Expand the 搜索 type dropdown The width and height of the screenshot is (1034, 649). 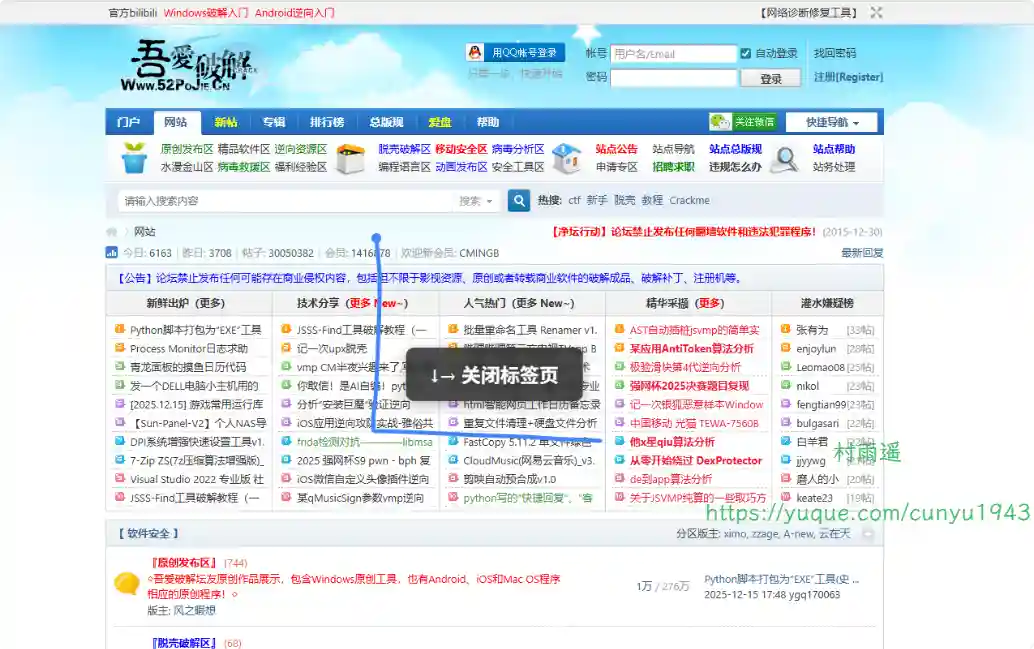(476, 201)
